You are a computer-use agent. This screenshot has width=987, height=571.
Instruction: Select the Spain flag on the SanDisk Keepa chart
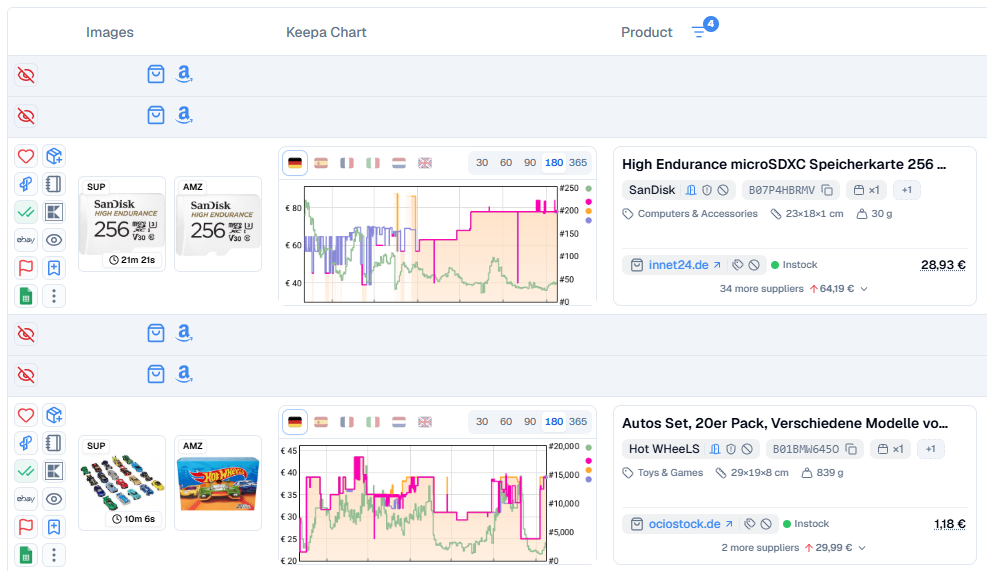(x=321, y=163)
